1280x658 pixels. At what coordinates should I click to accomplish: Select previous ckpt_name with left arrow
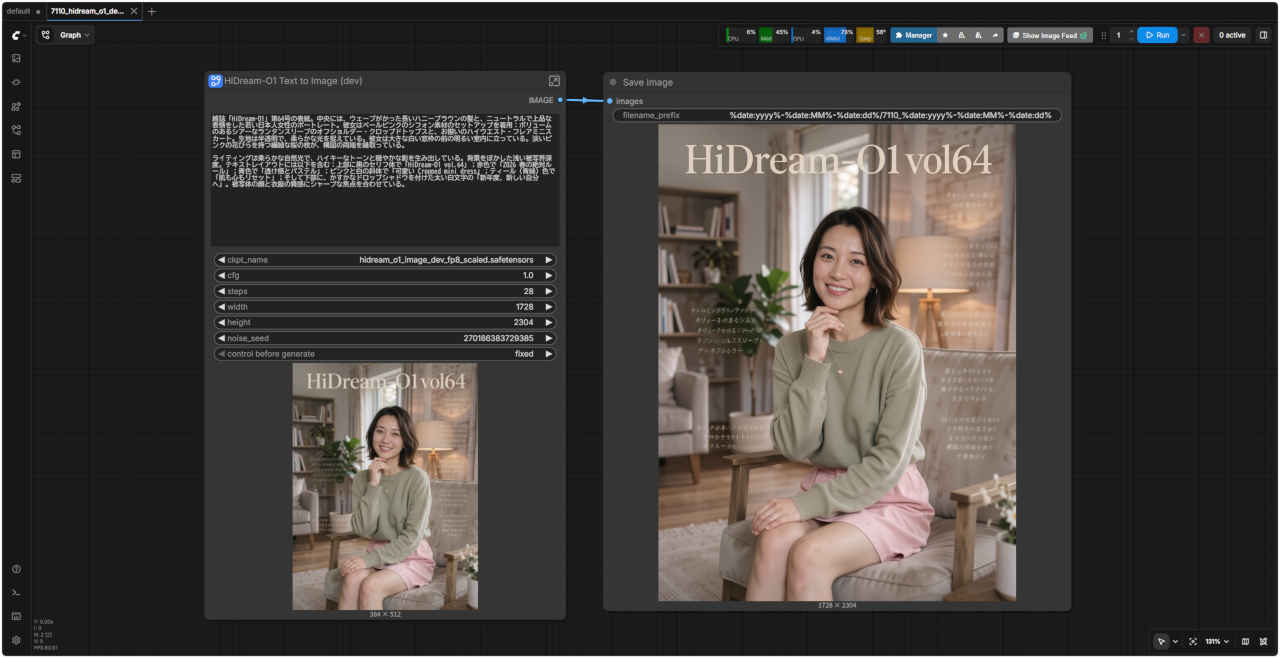(x=221, y=259)
